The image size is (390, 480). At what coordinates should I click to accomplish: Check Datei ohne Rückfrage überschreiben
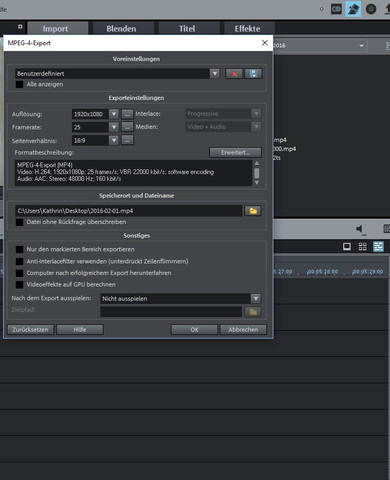pos(20,222)
